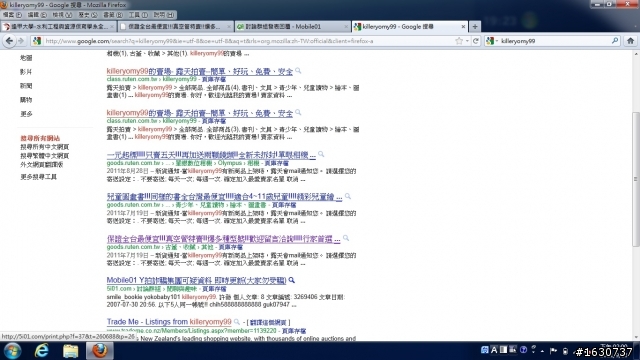
Task: Expand 更多 in the left sidebar
Action: [26, 114]
